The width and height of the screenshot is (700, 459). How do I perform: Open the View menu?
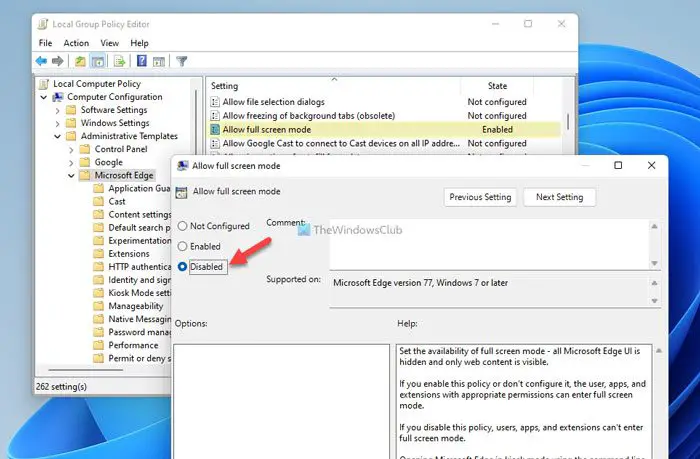pos(109,43)
